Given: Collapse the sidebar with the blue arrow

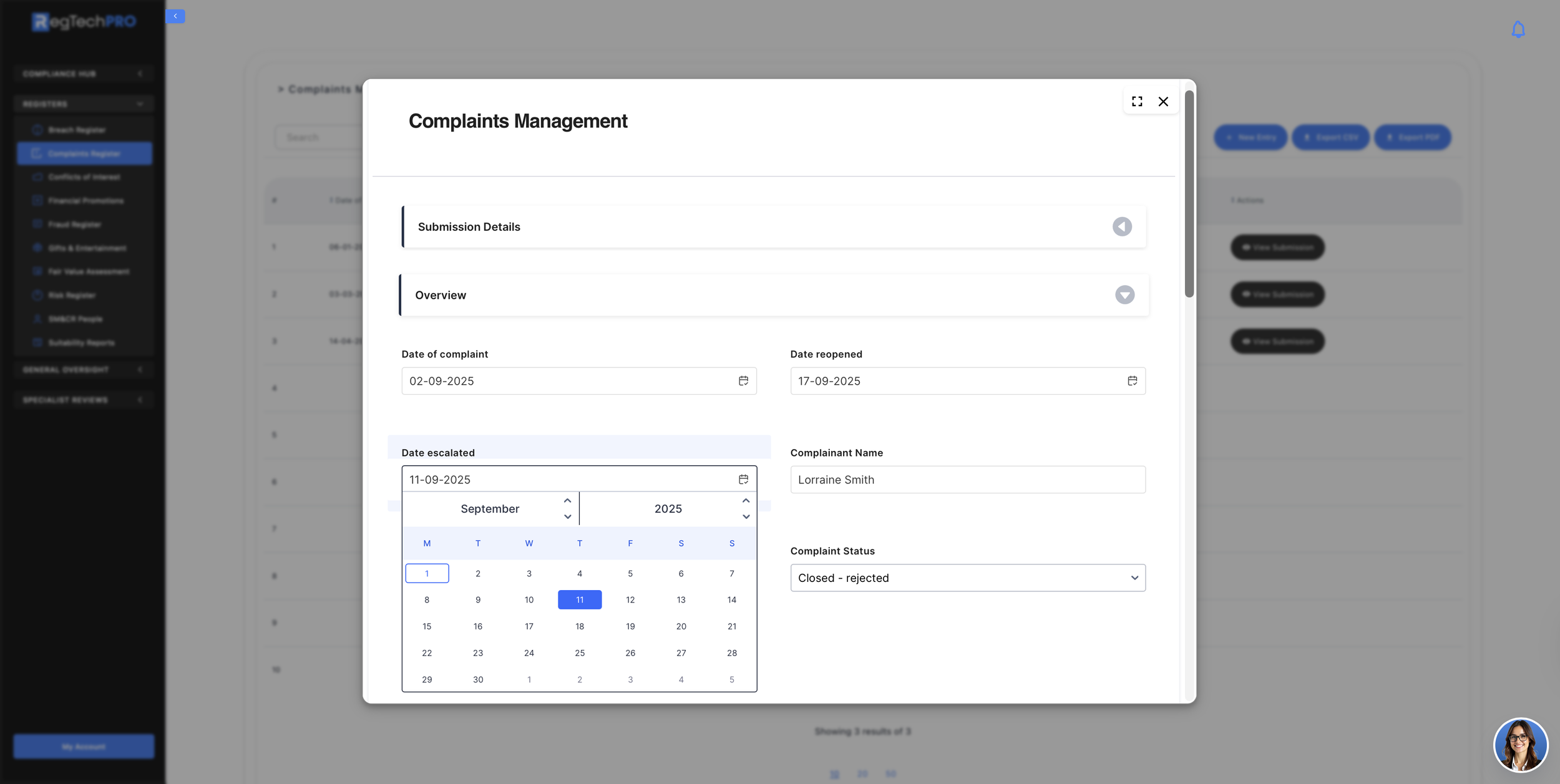Looking at the screenshot, I should pos(175,16).
